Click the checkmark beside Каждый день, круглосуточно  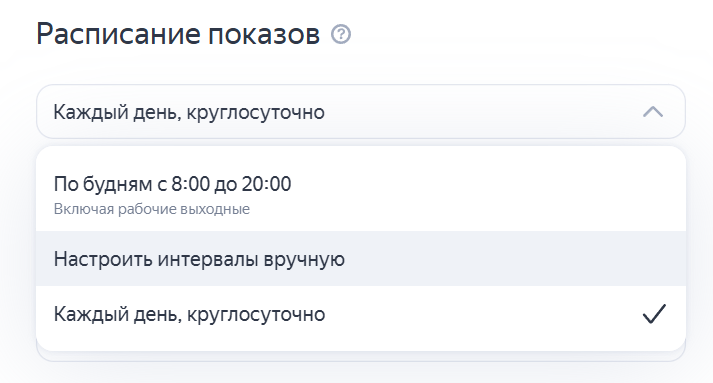[654, 314]
